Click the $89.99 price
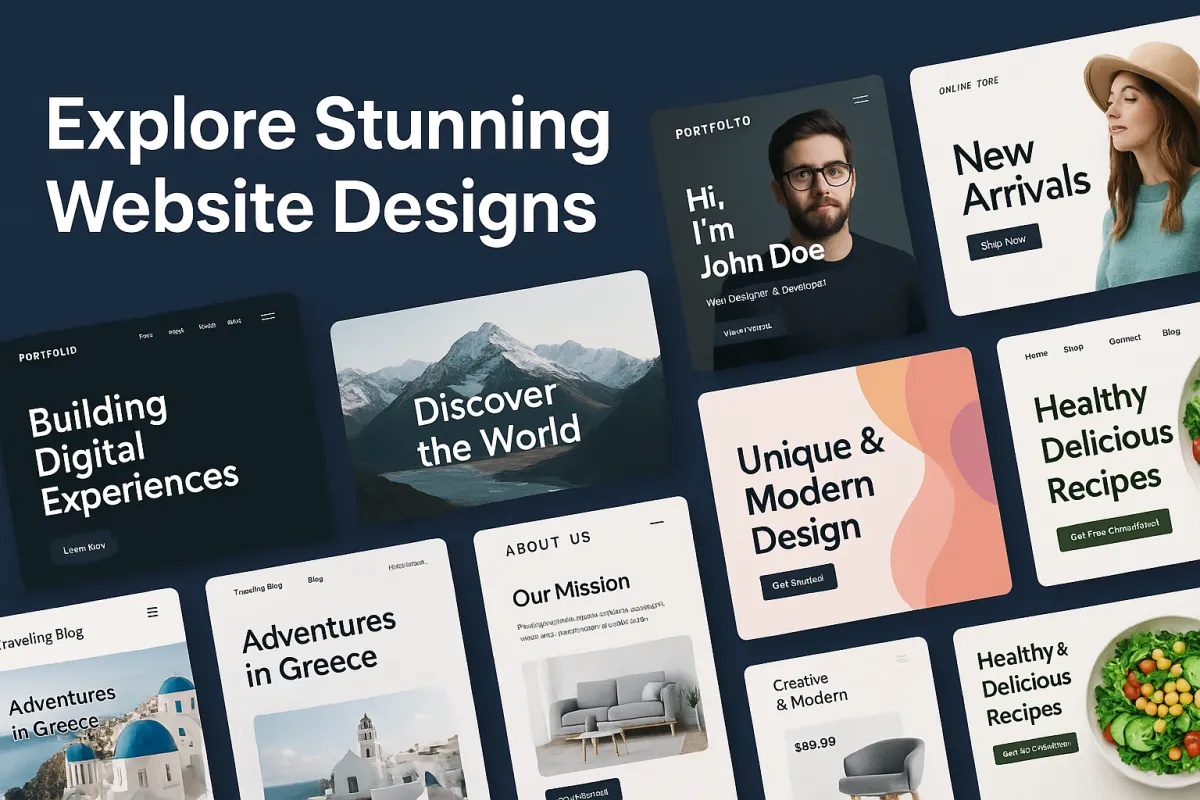1200x800 pixels. [x=814, y=745]
